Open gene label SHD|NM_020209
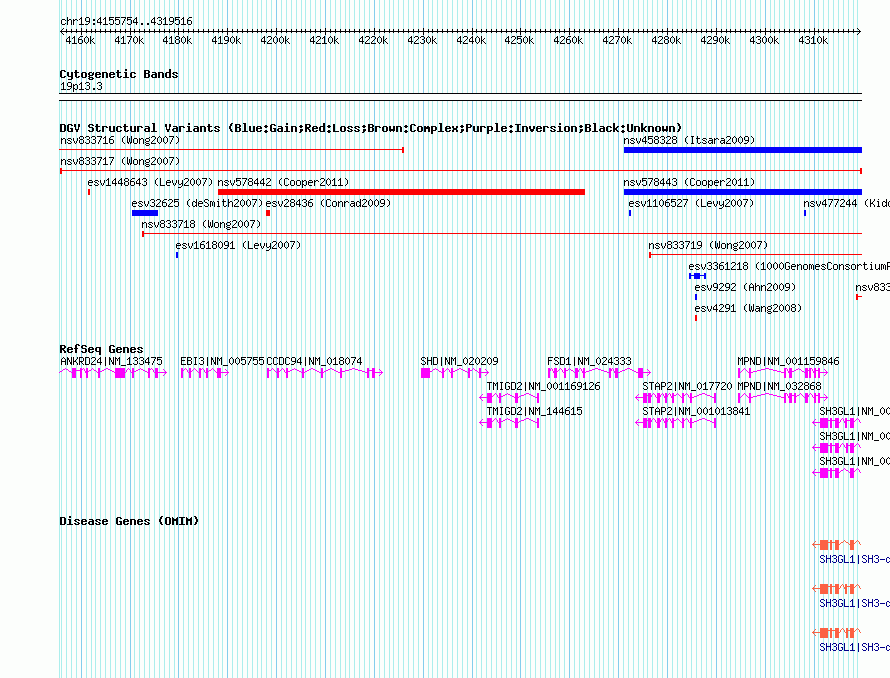Screen dimensions: 890x678 coord(459,361)
